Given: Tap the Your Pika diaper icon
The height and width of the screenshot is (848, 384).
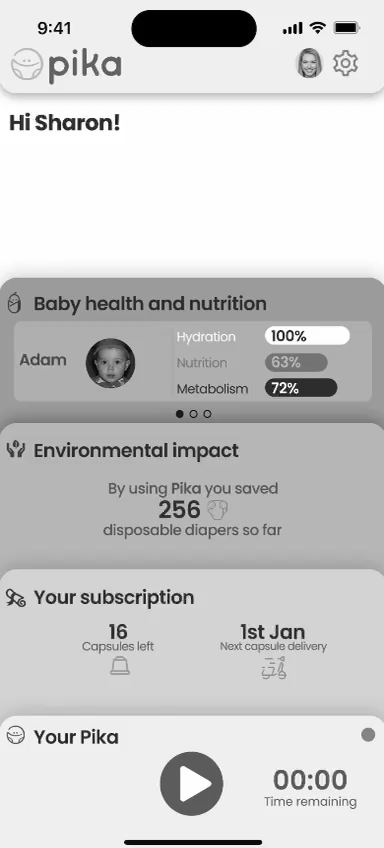Looking at the screenshot, I should 16,736.
